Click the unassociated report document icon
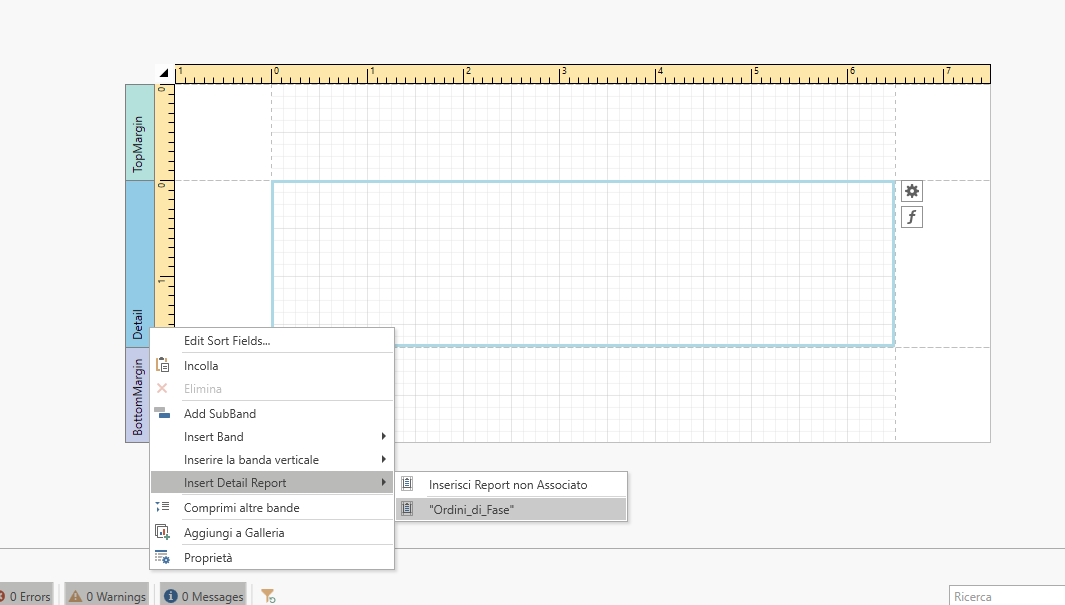Viewport: 1065px width, 605px height. coord(407,483)
